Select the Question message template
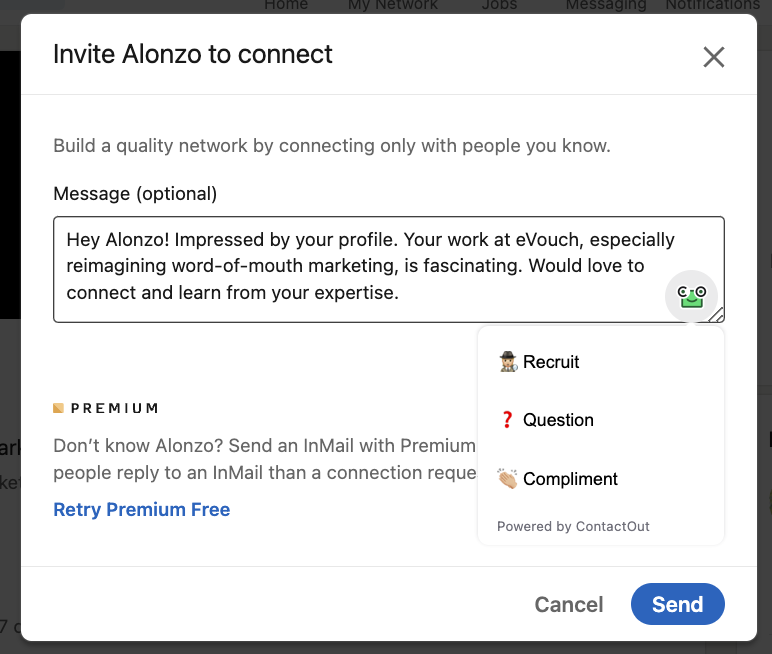Image resolution: width=772 pixels, height=654 pixels. click(558, 420)
